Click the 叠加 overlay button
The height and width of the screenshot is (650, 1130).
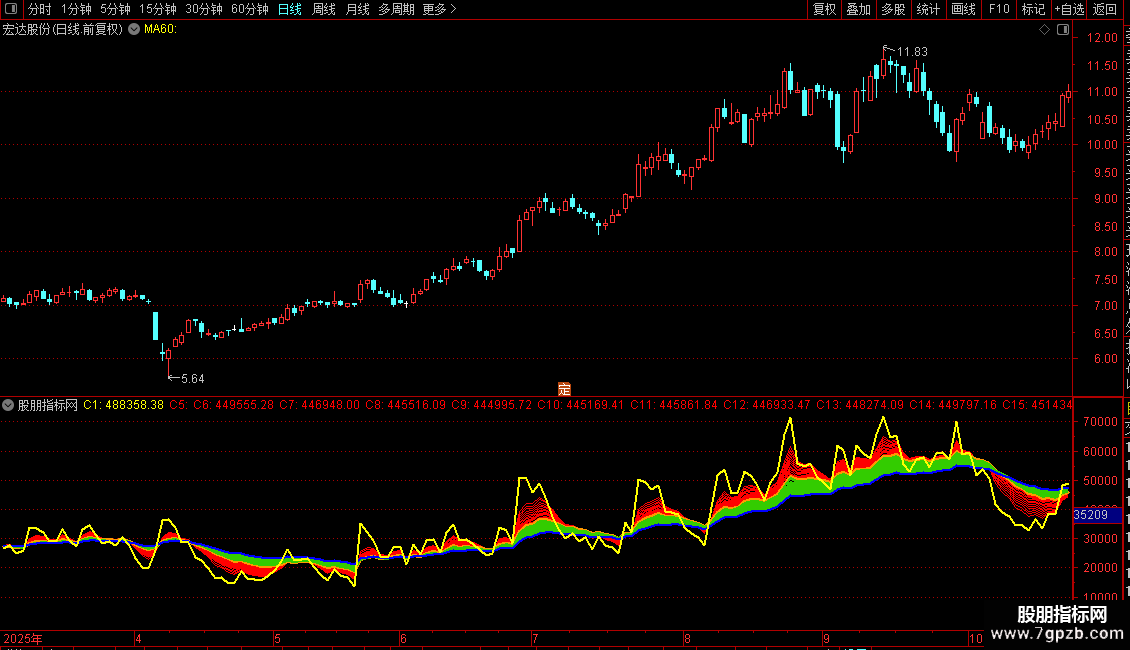pyautogui.click(x=858, y=9)
